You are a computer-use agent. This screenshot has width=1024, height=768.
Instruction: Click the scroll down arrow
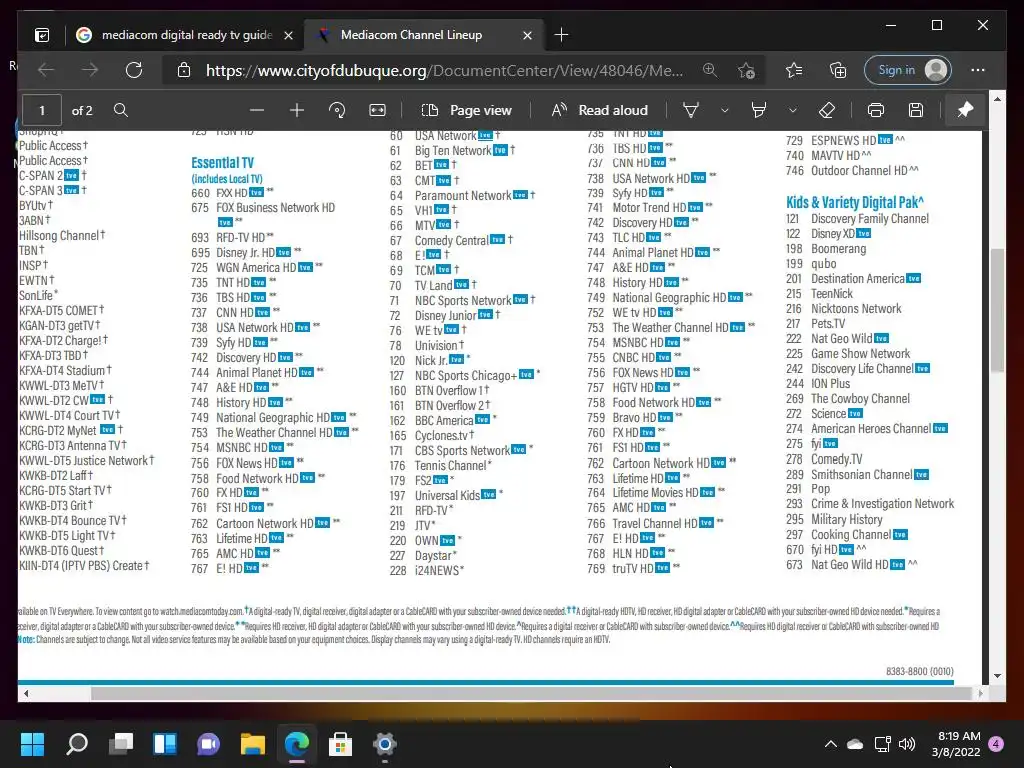pos(997,676)
